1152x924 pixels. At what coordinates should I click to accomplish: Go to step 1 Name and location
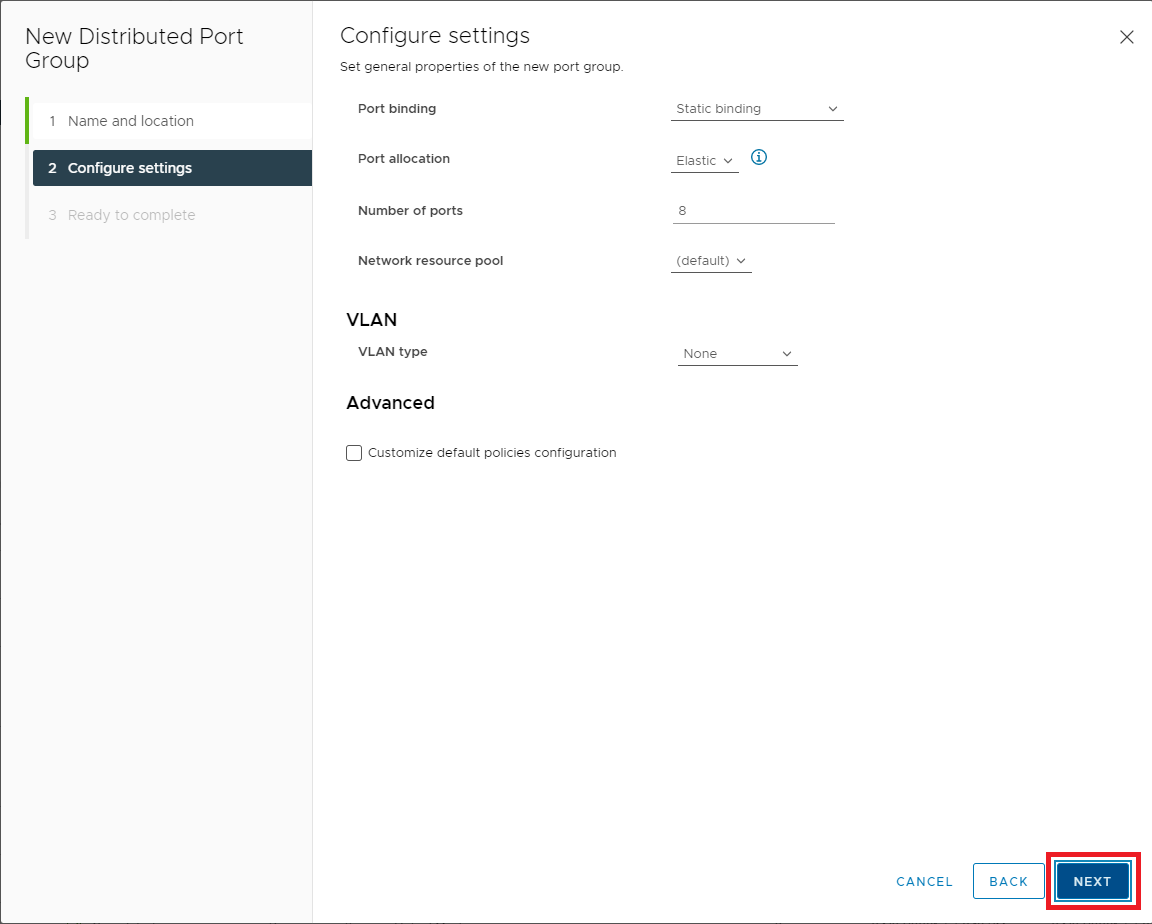(131, 121)
